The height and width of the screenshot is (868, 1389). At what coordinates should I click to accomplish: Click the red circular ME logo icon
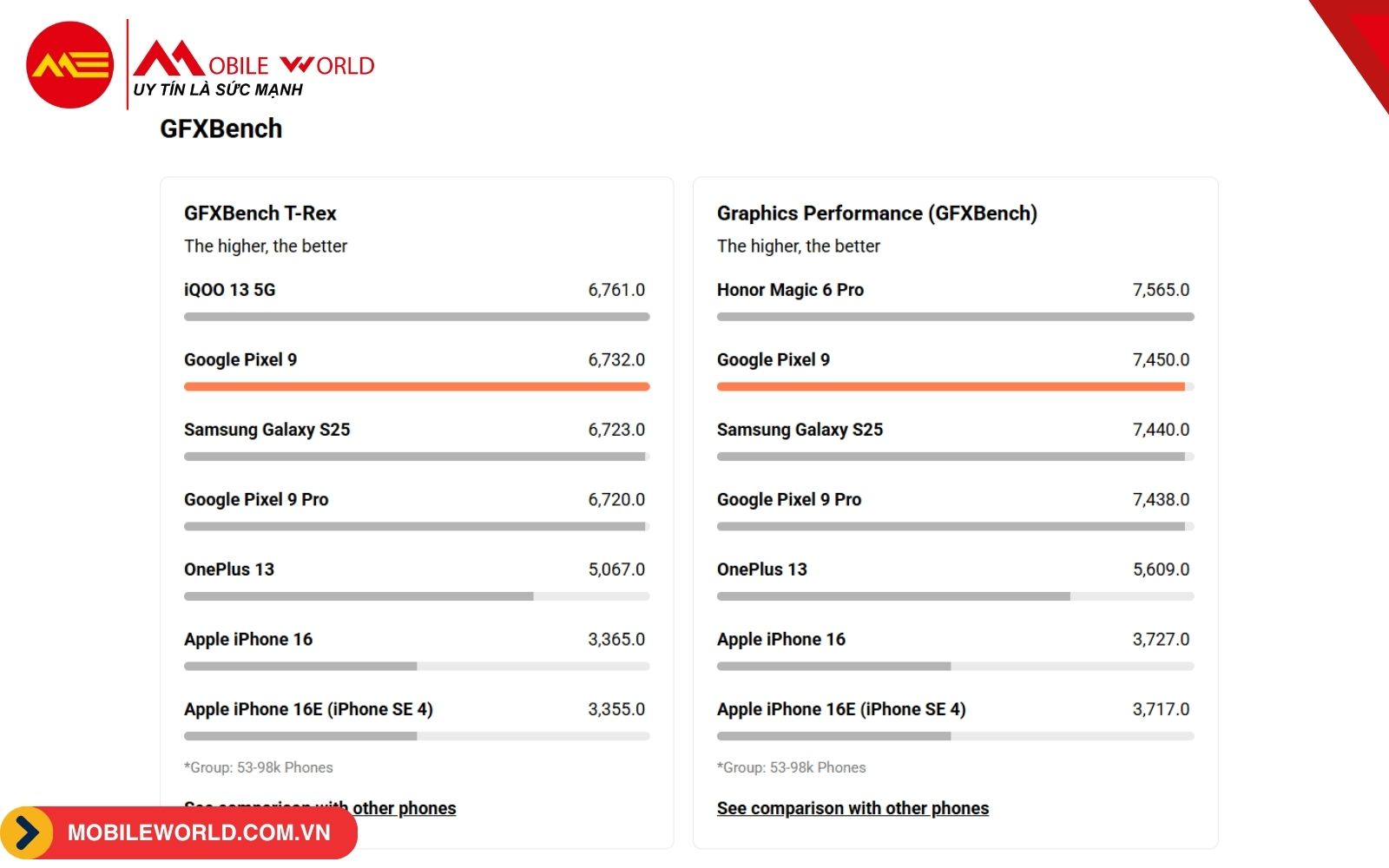[x=69, y=65]
